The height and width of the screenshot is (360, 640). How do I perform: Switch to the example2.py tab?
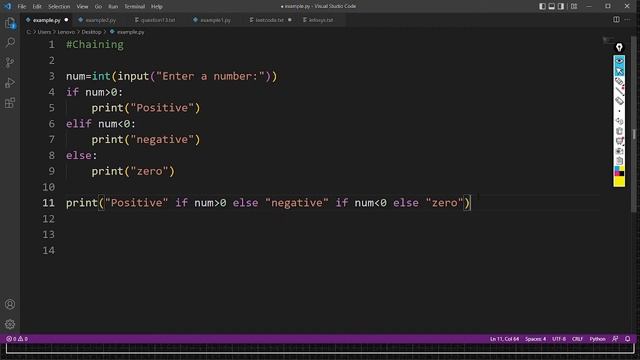tap(100, 20)
